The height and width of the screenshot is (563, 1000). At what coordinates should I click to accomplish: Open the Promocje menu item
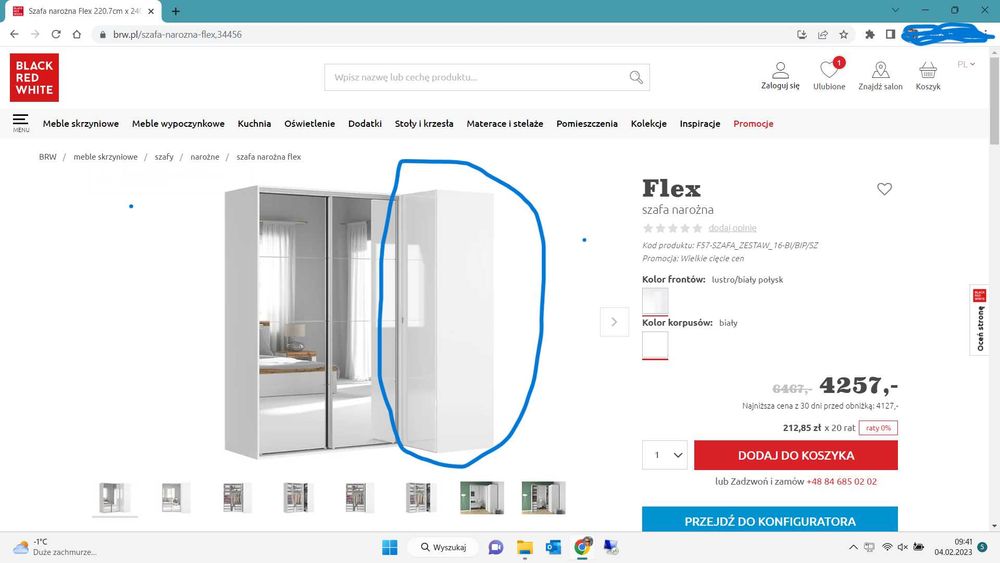point(753,124)
